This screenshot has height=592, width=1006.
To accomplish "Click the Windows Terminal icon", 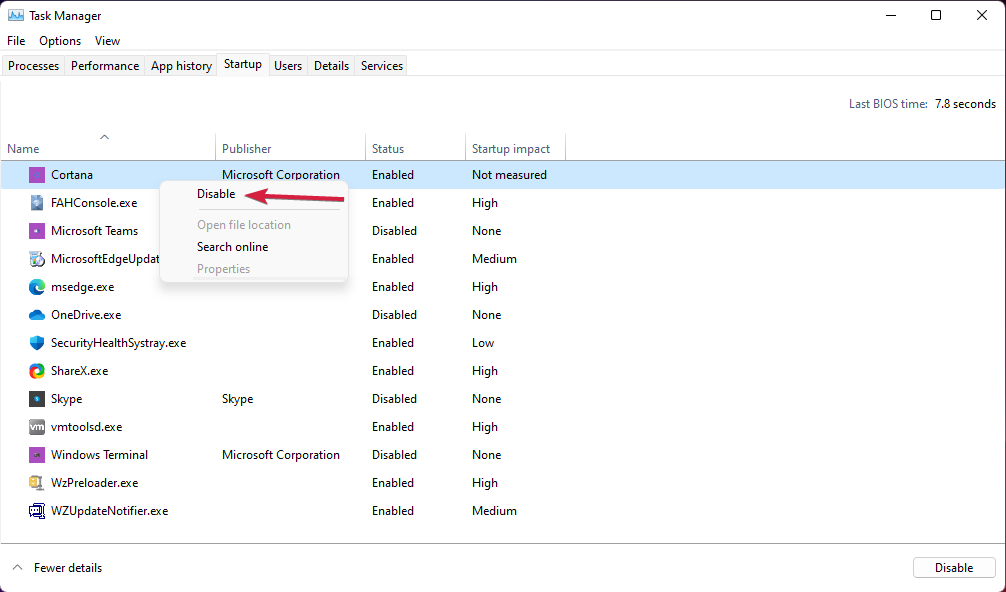I will pyautogui.click(x=37, y=455).
